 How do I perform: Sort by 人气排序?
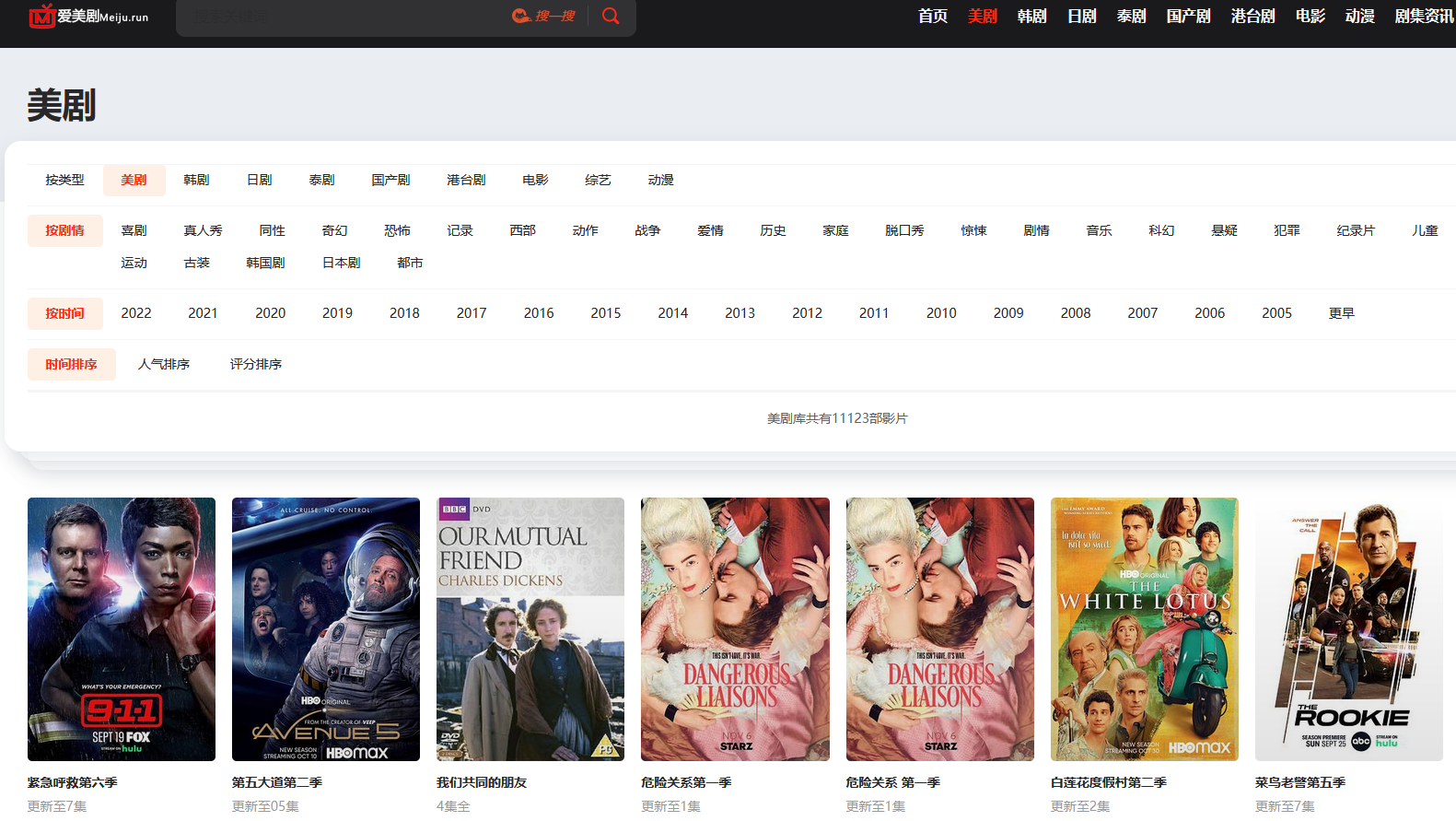point(164,364)
